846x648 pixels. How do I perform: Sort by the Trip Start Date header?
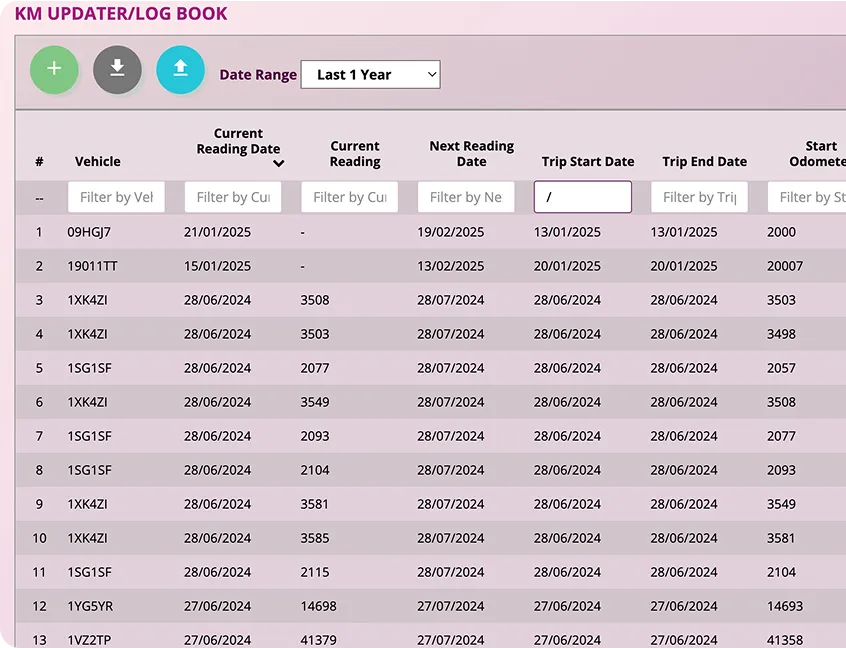click(588, 161)
